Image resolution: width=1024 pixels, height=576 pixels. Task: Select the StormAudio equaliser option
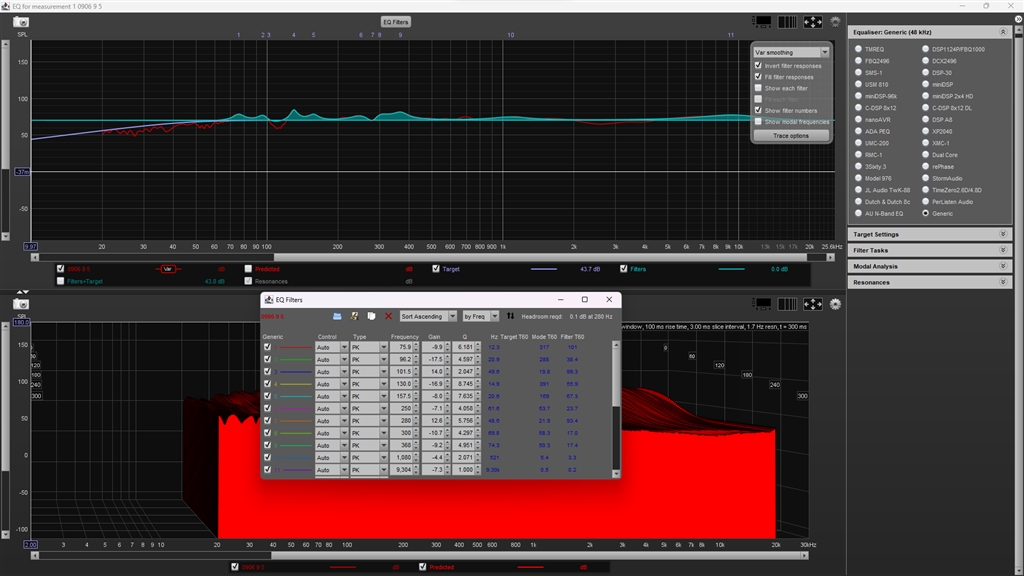click(925, 178)
